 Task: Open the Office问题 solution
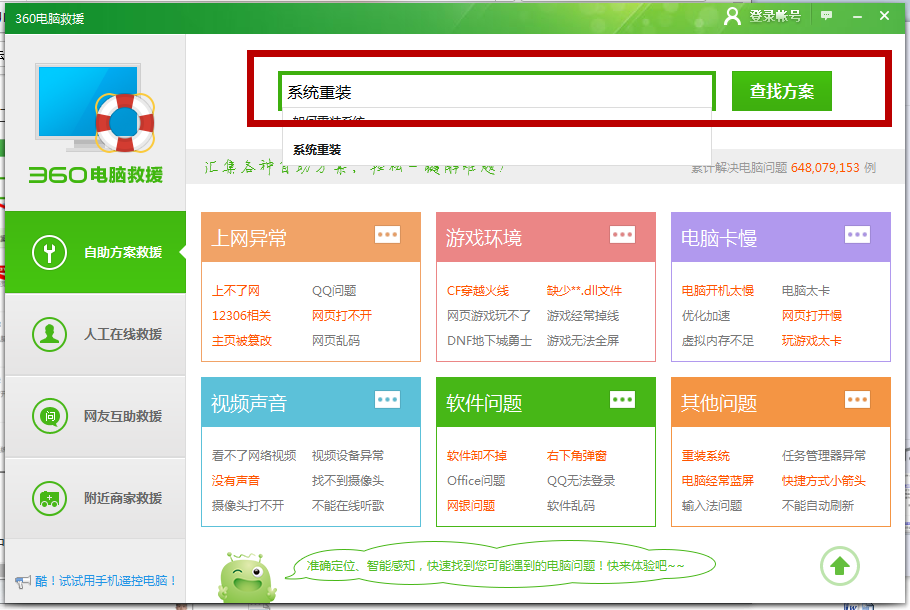click(x=476, y=481)
